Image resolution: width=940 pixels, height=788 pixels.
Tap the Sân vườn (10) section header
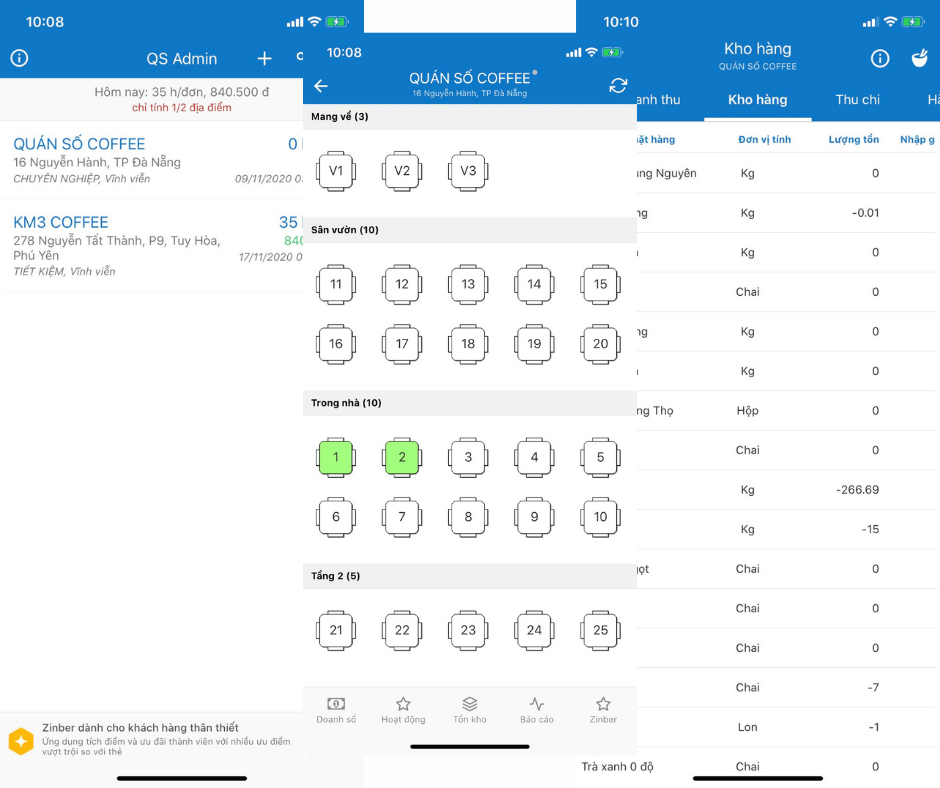click(469, 230)
